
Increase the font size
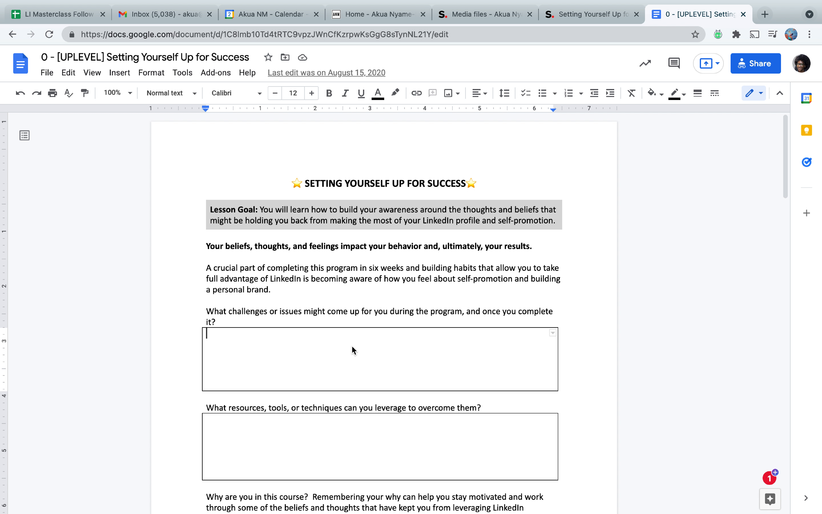[x=311, y=93]
